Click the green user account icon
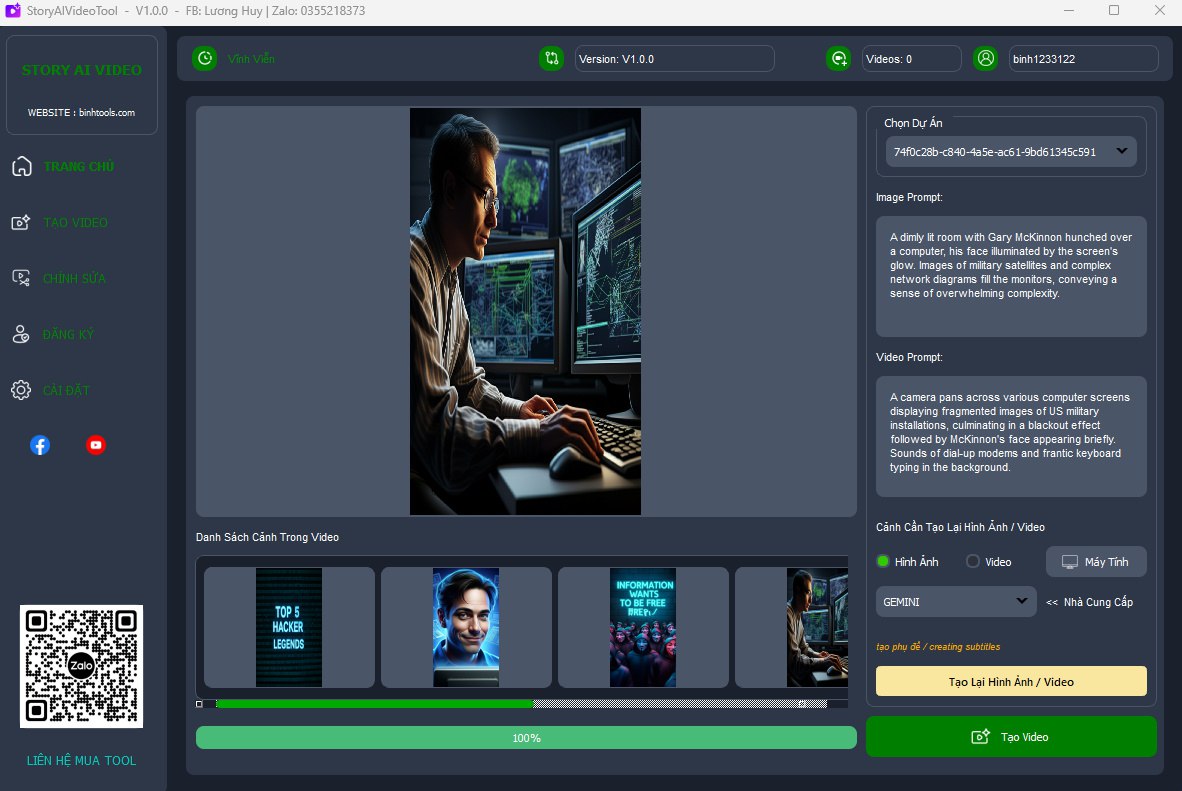 coord(985,59)
